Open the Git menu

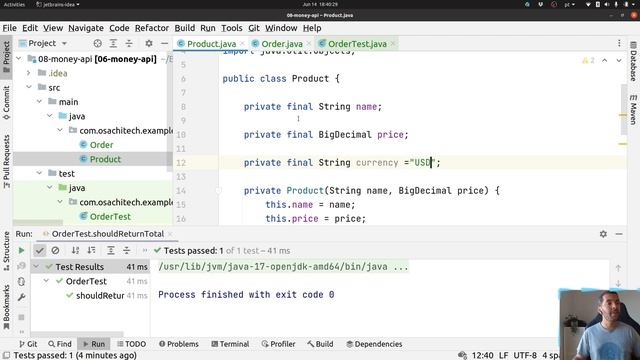point(254,28)
